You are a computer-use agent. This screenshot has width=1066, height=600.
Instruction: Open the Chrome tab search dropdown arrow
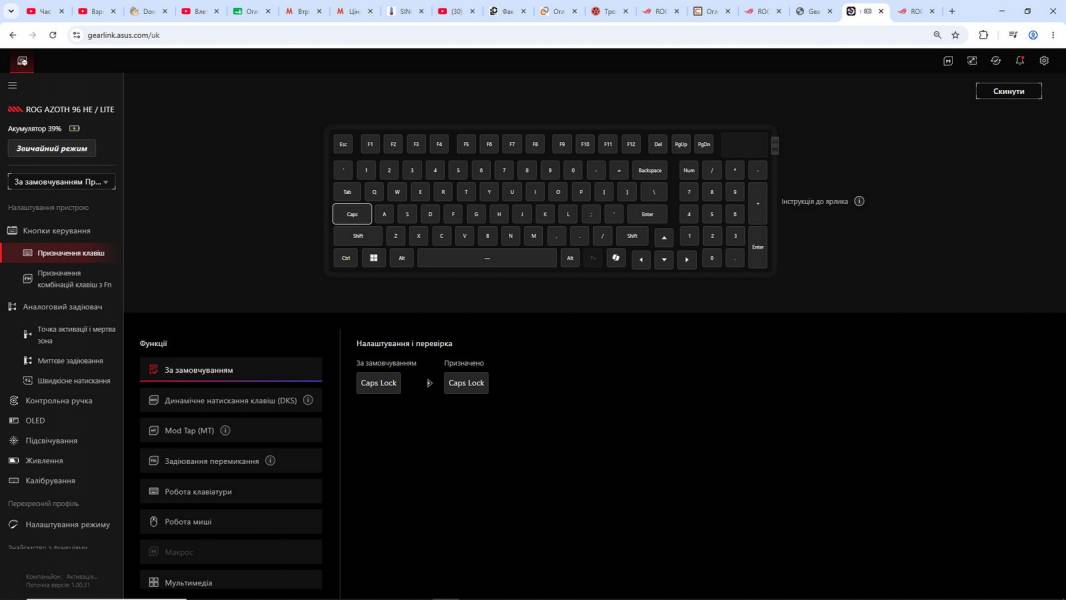tap(11, 11)
